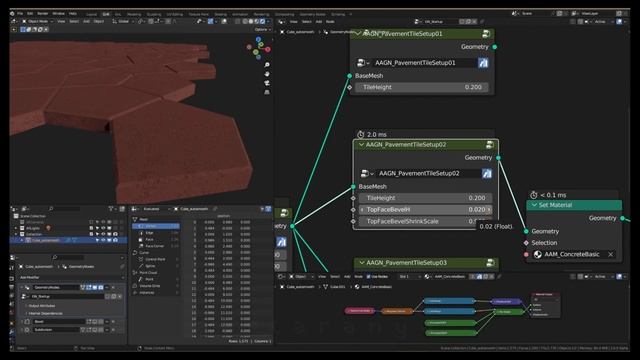The width and height of the screenshot is (640, 360).
Task: Open node tree dropdown beside AAGN_PavementTileSetup01 name
Action: 363,63
